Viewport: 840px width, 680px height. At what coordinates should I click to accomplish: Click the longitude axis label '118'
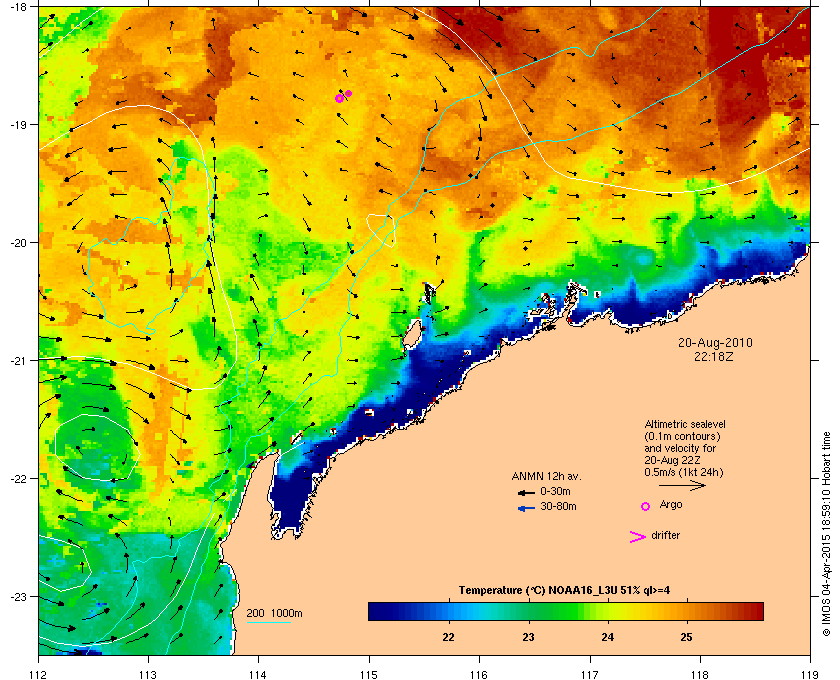point(700,674)
